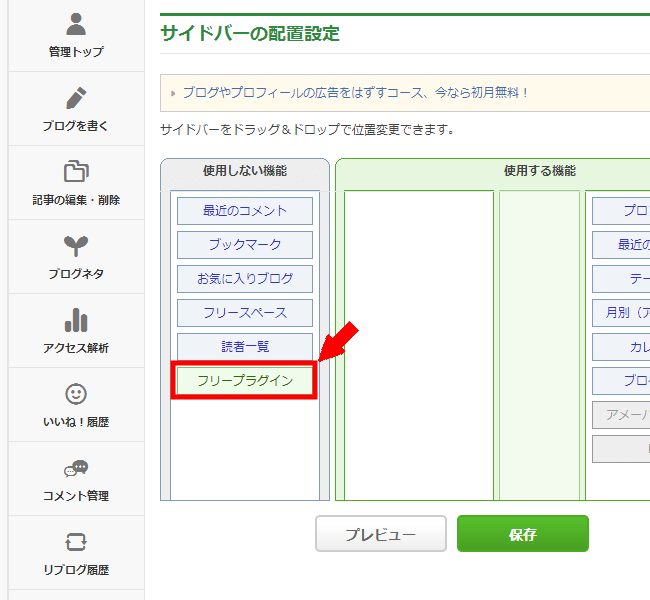Select the フリースペース module
Viewport: 650px width, 600px height.
245,313
